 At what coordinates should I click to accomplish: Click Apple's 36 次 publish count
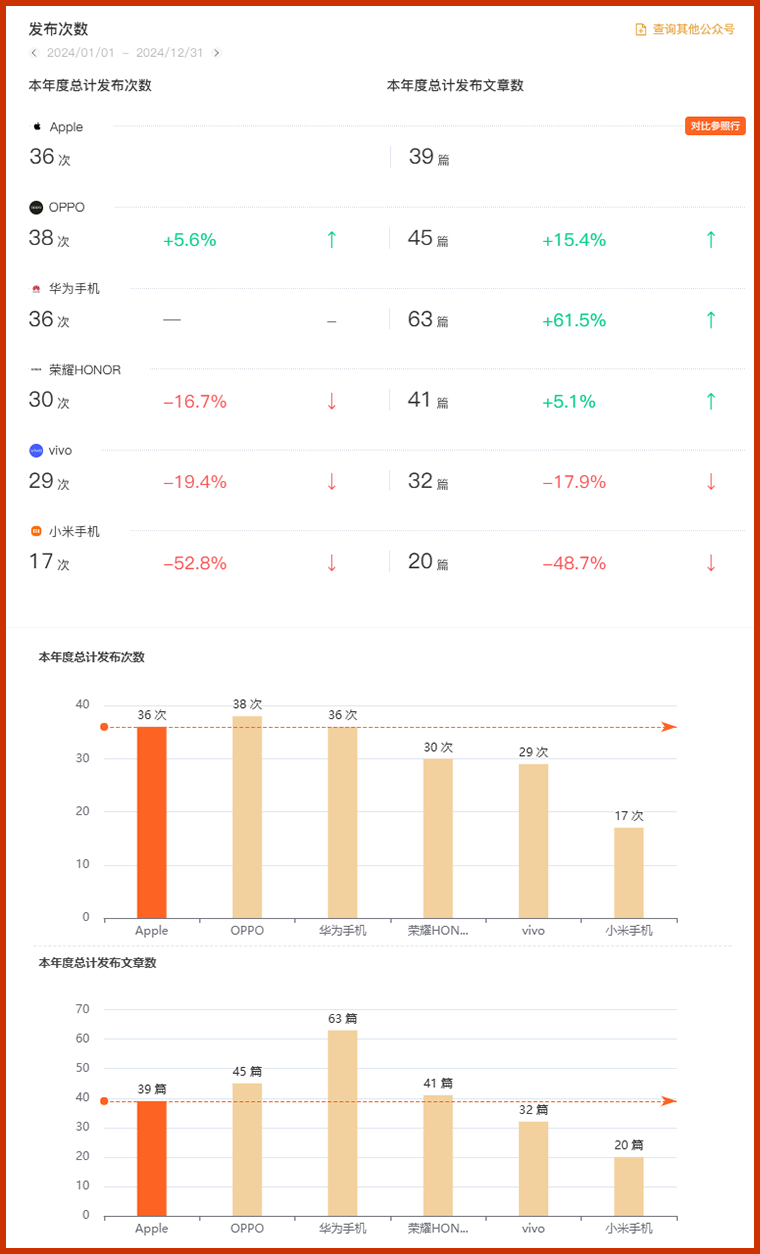click(50, 157)
